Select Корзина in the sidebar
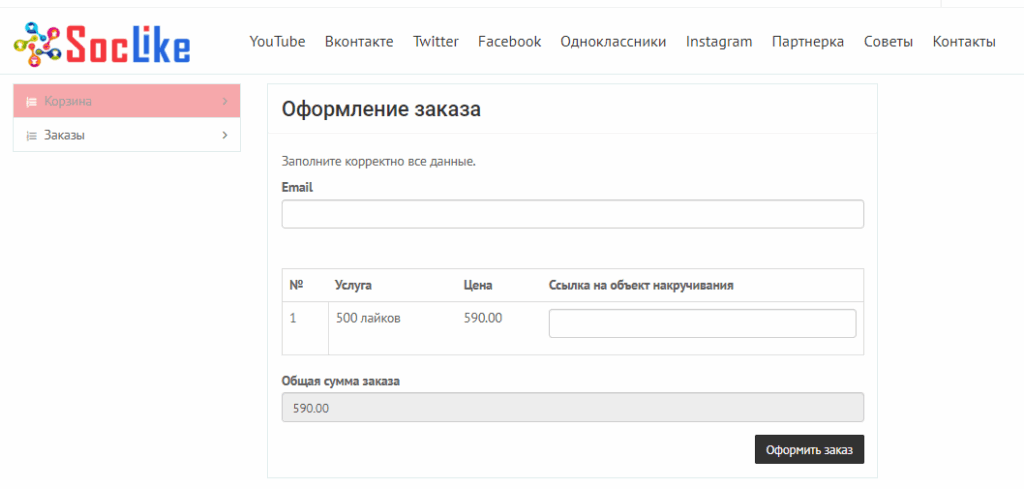The image size is (1024, 489). tap(68, 102)
